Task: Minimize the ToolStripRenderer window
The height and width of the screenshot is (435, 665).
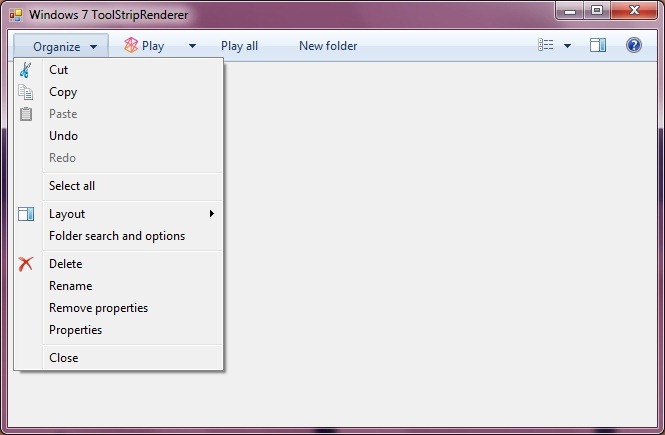Action: tap(570, 11)
